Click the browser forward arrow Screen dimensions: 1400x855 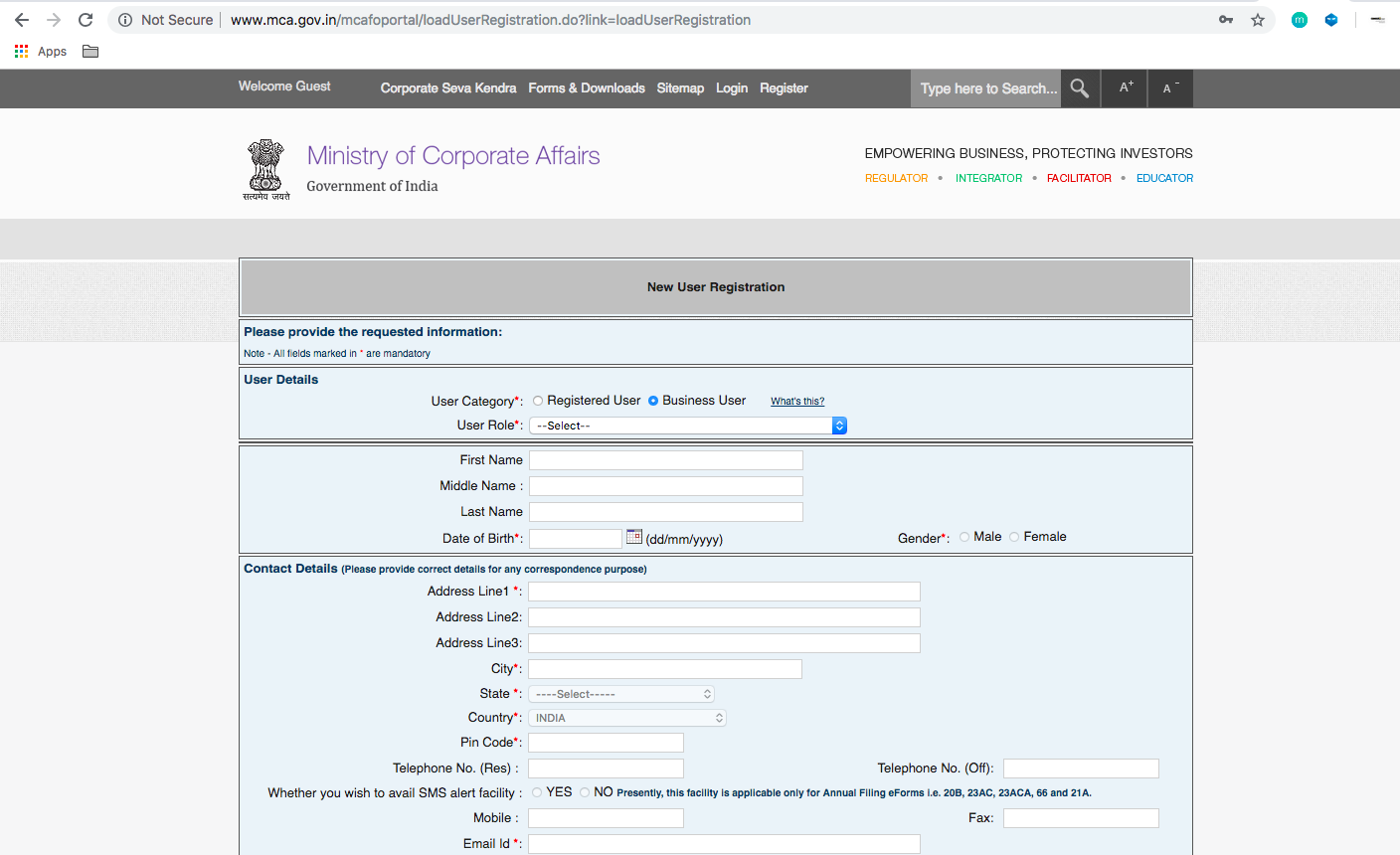click(x=54, y=20)
